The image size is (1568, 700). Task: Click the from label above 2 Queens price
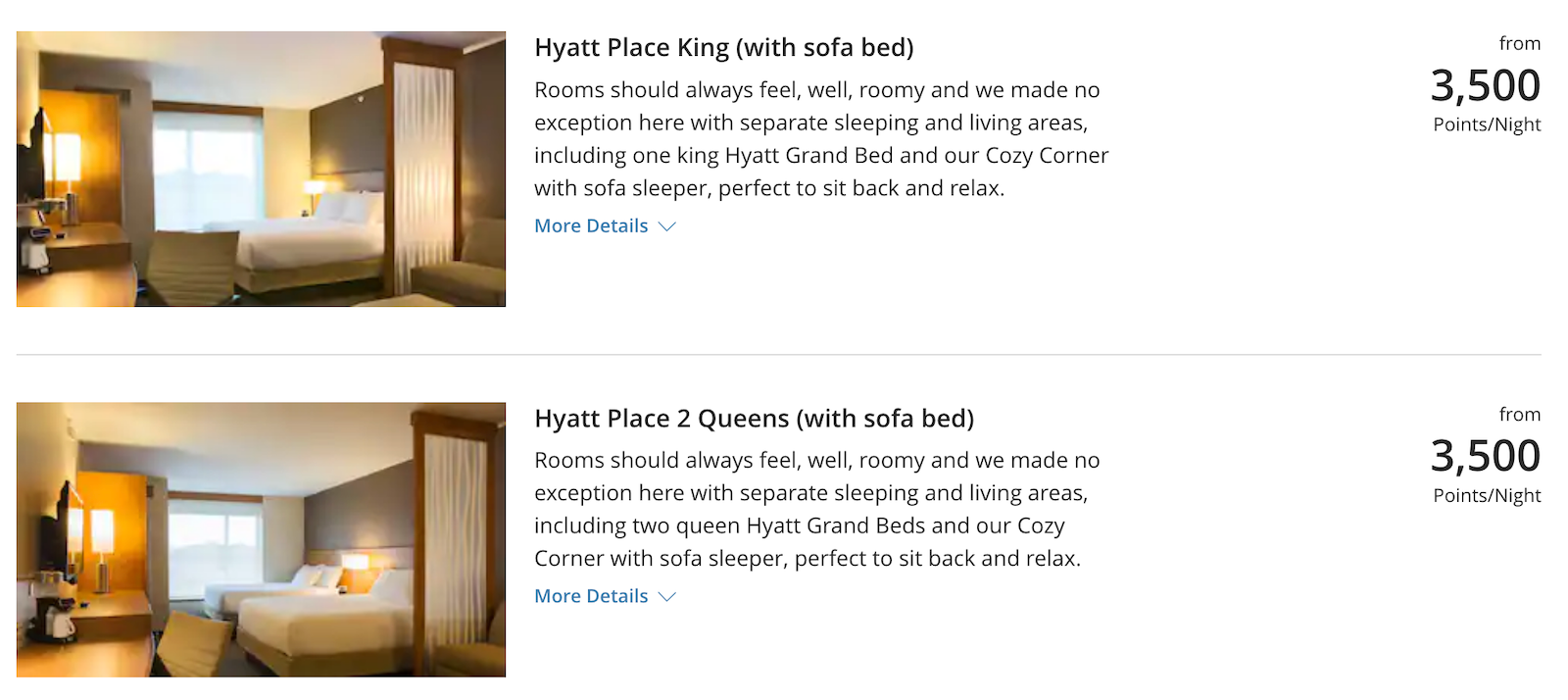1520,414
